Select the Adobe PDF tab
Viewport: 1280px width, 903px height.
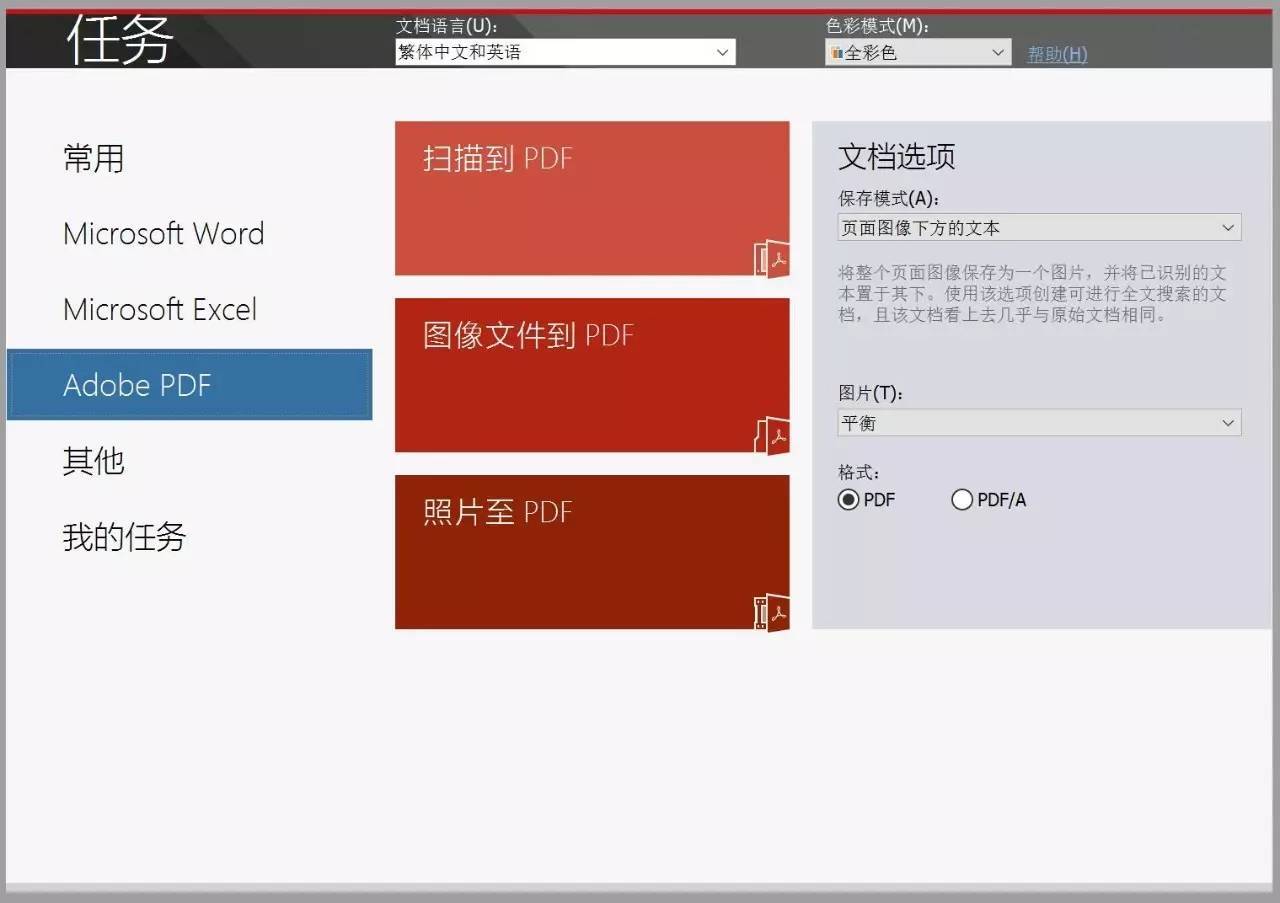189,385
